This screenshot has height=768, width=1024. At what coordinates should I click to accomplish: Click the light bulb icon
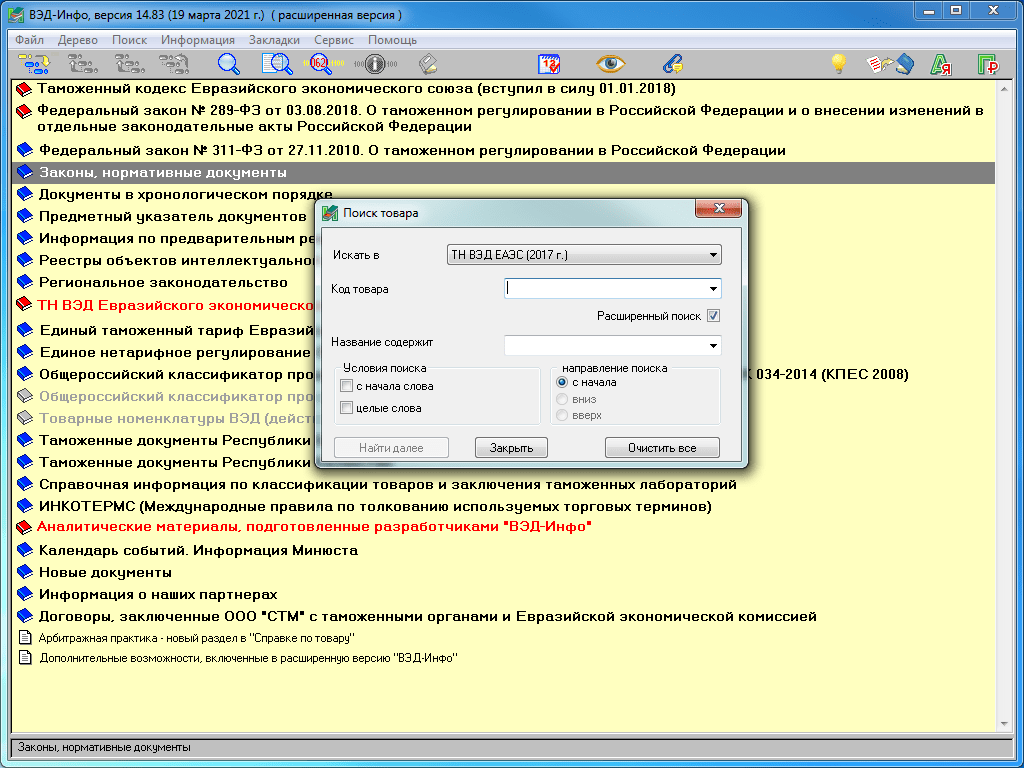click(x=839, y=64)
